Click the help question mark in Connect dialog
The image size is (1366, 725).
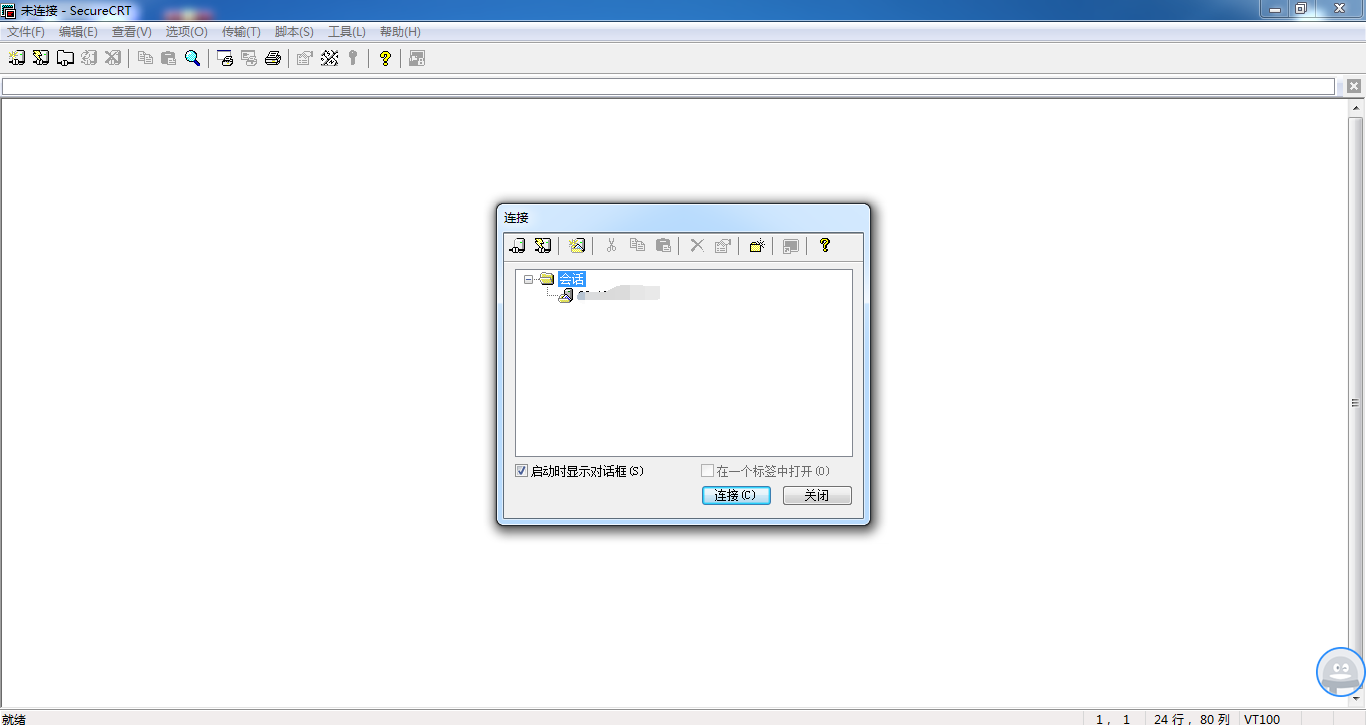click(x=825, y=245)
